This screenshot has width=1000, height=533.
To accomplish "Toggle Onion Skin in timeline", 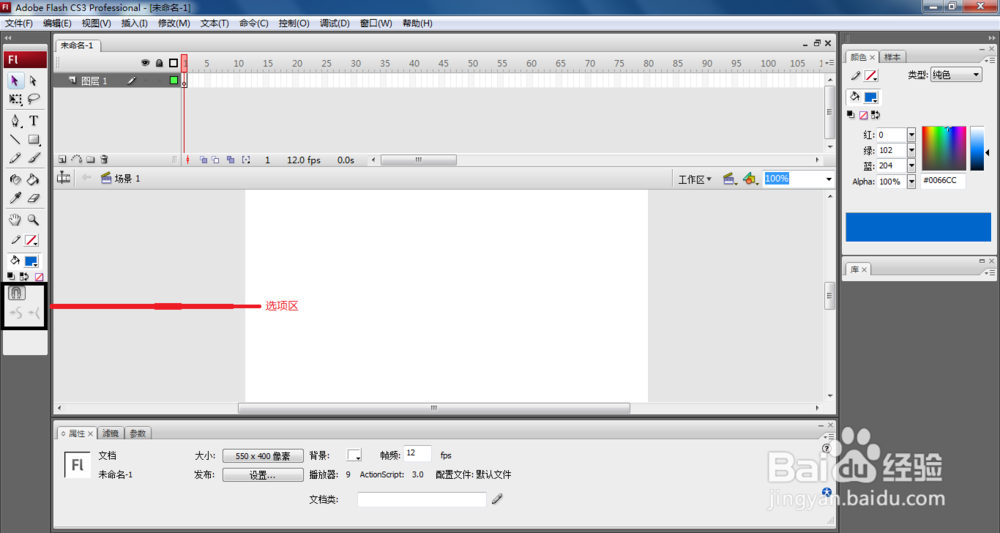I will tap(203, 160).
